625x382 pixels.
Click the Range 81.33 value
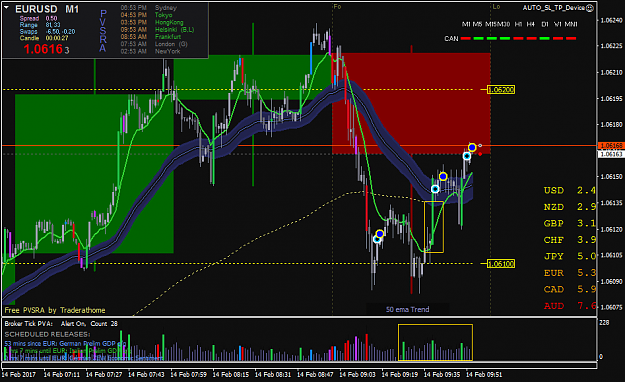click(53, 25)
